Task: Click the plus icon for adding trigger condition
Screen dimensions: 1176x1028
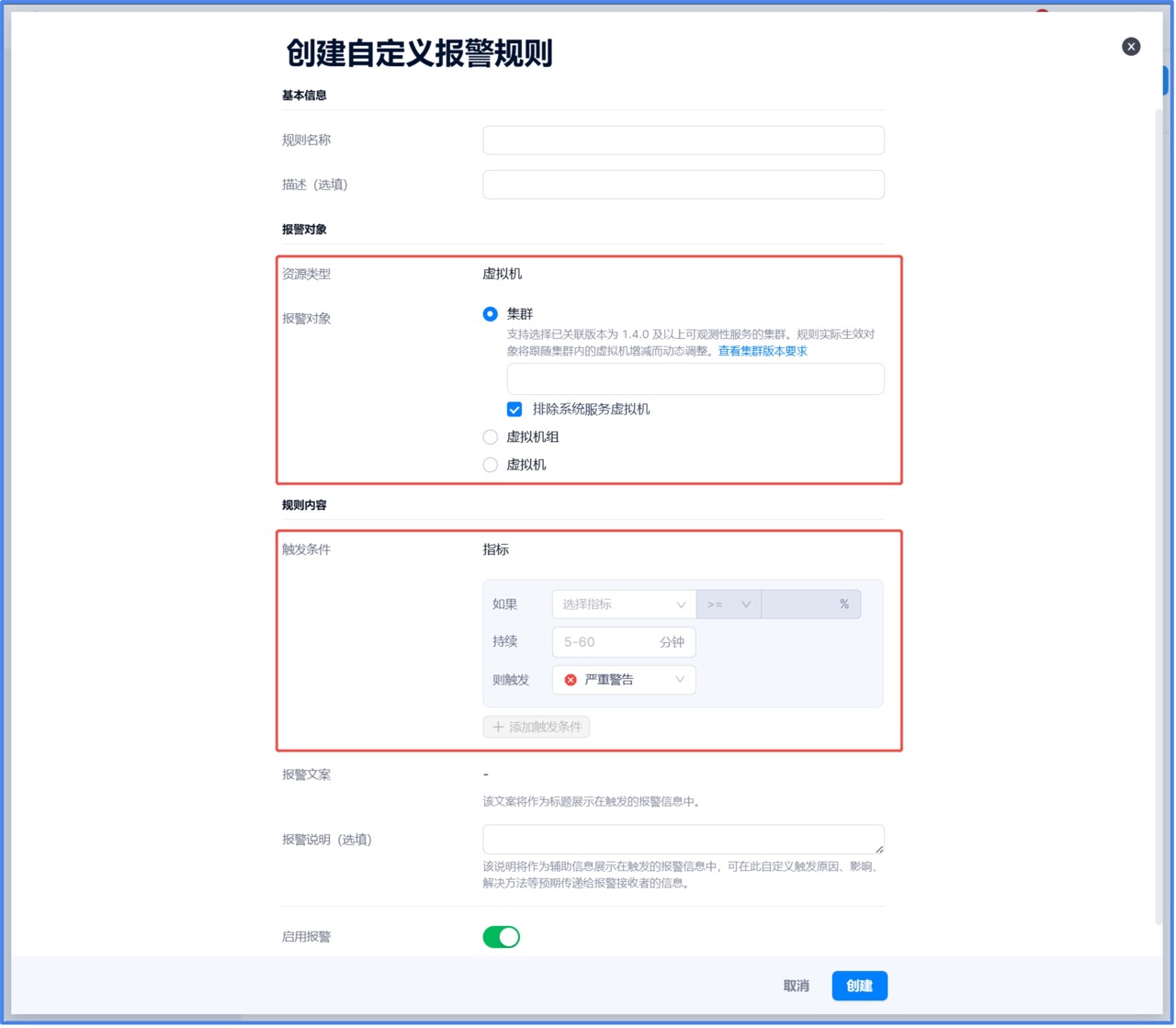Action: pos(498,728)
